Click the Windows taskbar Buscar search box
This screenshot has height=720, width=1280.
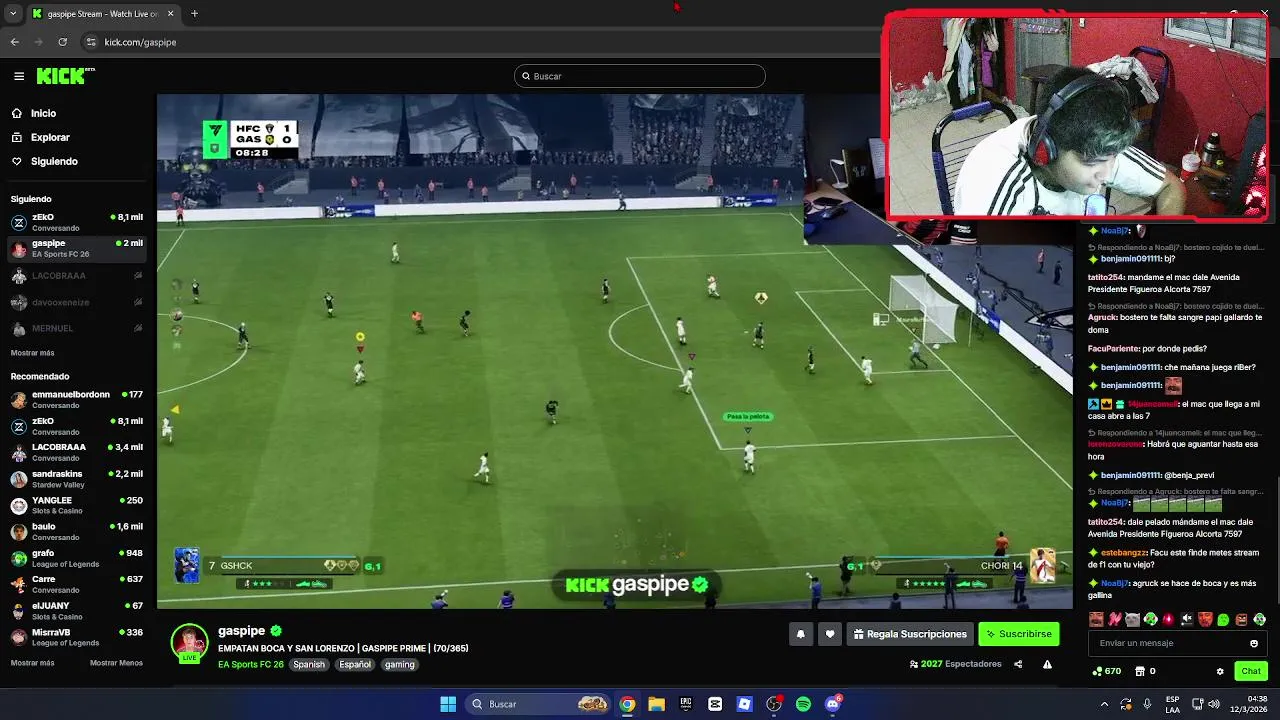tap(539, 704)
